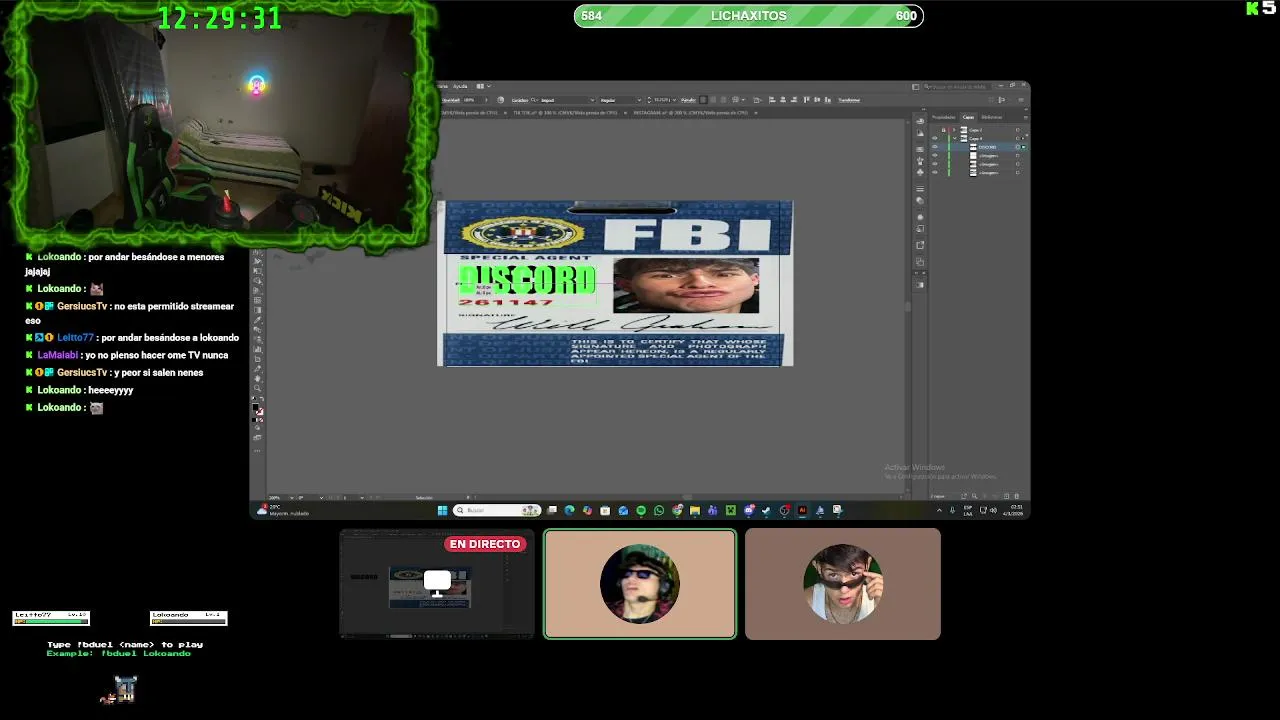Open control bar options menu icon

(x=1021, y=100)
